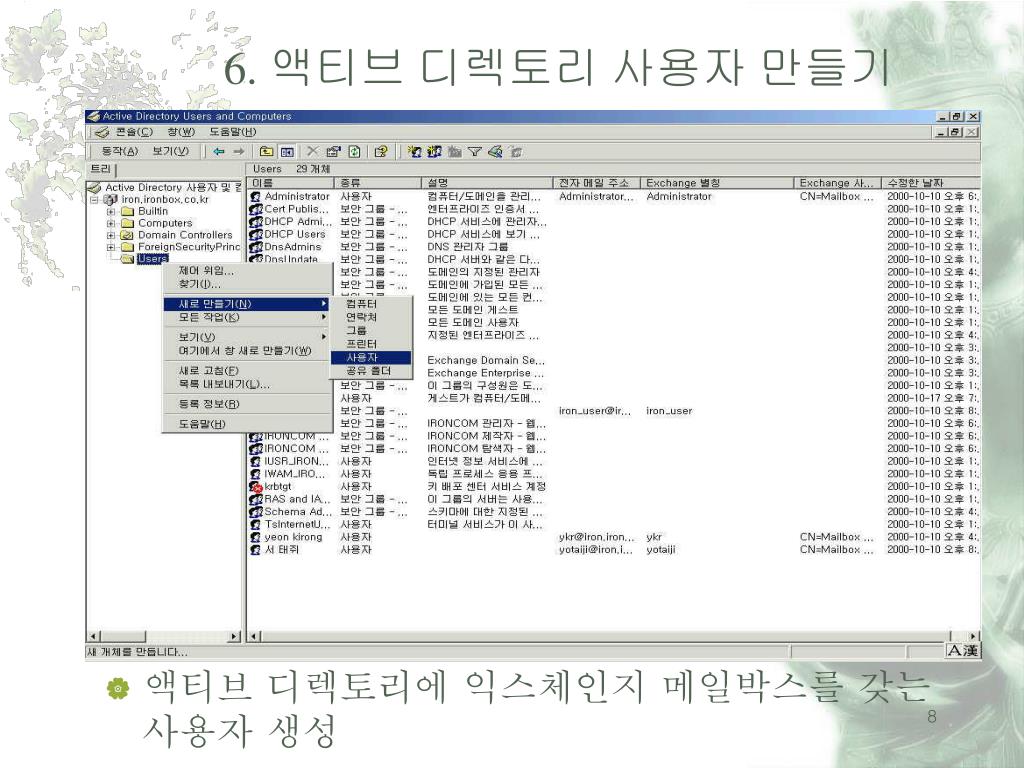Screen dimensions: 1024x768
Task: Sort by the 이름 column header
Action: [x=291, y=183]
